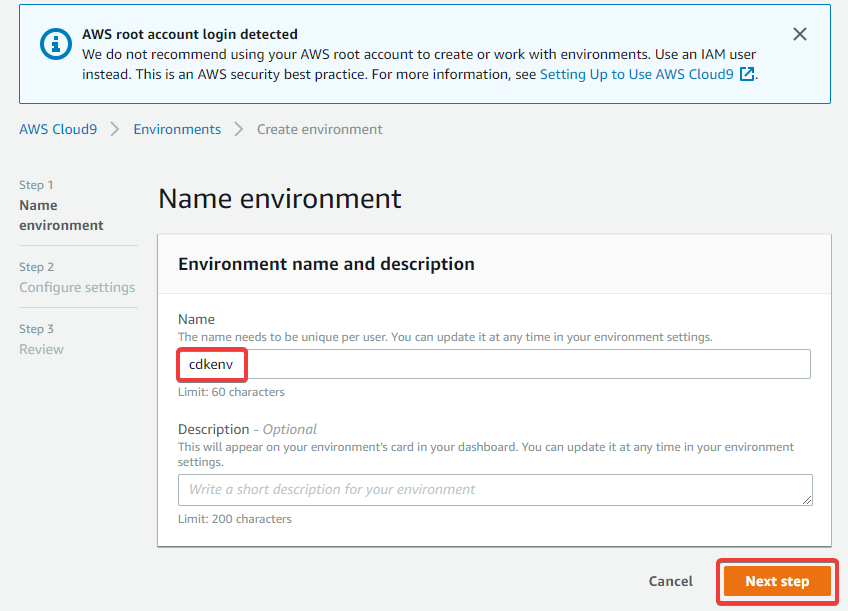Click the Limit: 60 characters hint text
The height and width of the screenshot is (611, 848).
coord(231,392)
